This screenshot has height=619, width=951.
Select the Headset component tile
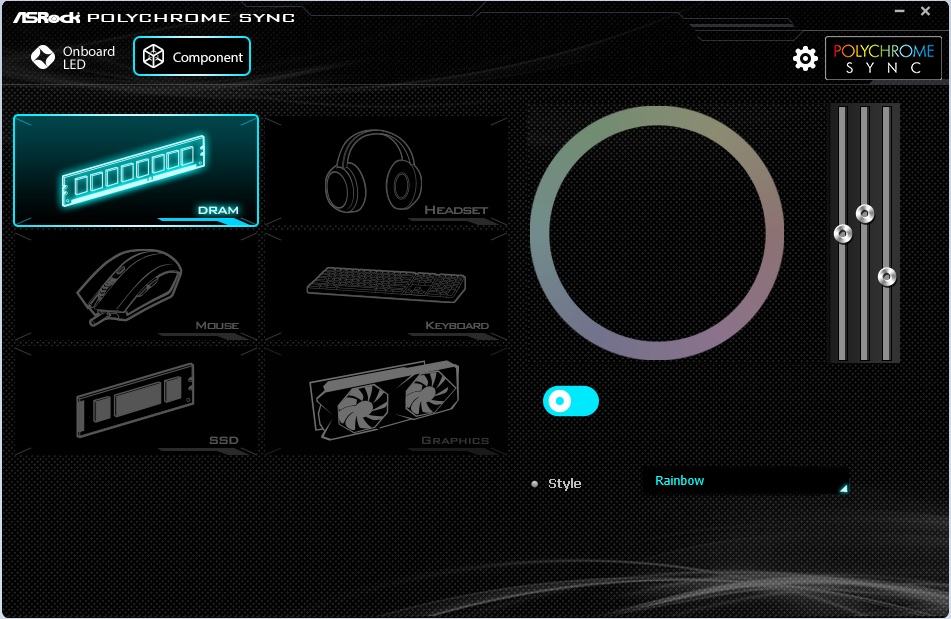pyautogui.click(x=386, y=171)
